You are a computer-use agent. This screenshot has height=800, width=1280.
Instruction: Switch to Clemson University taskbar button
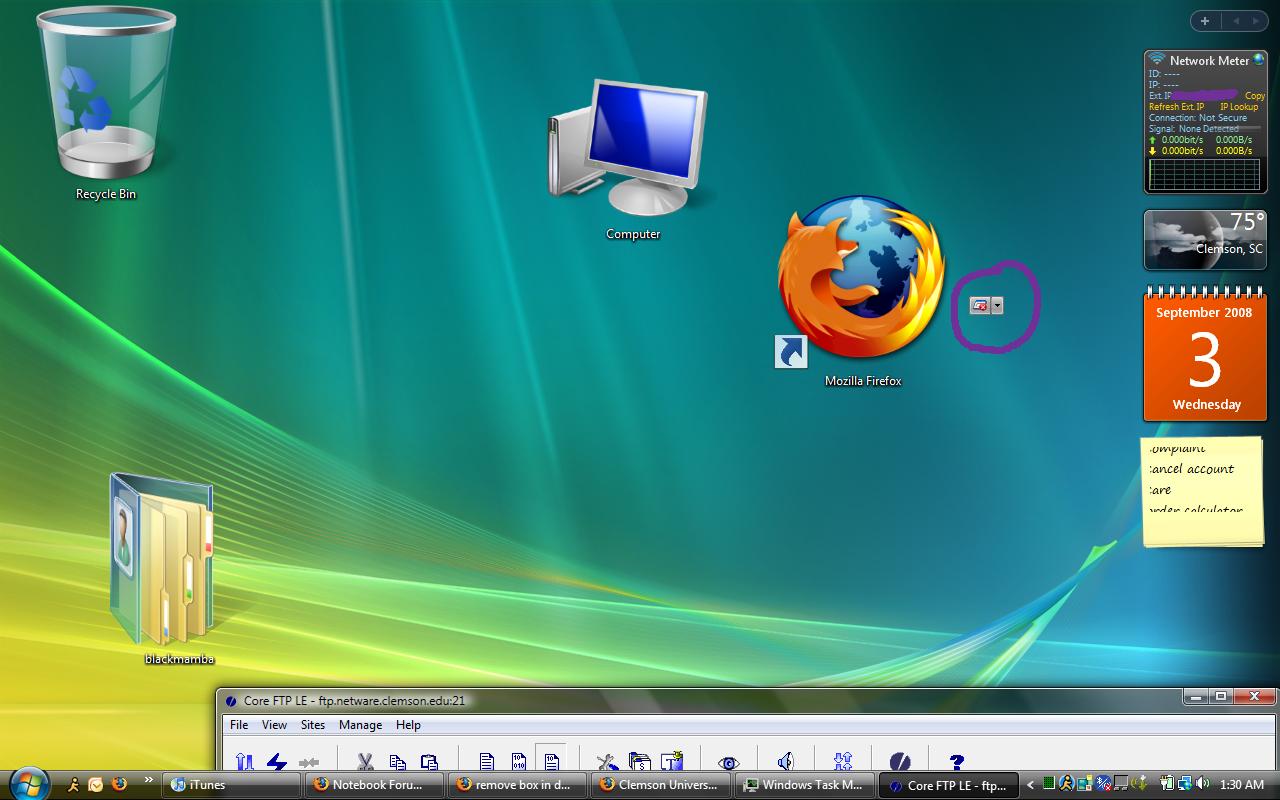coord(661,785)
